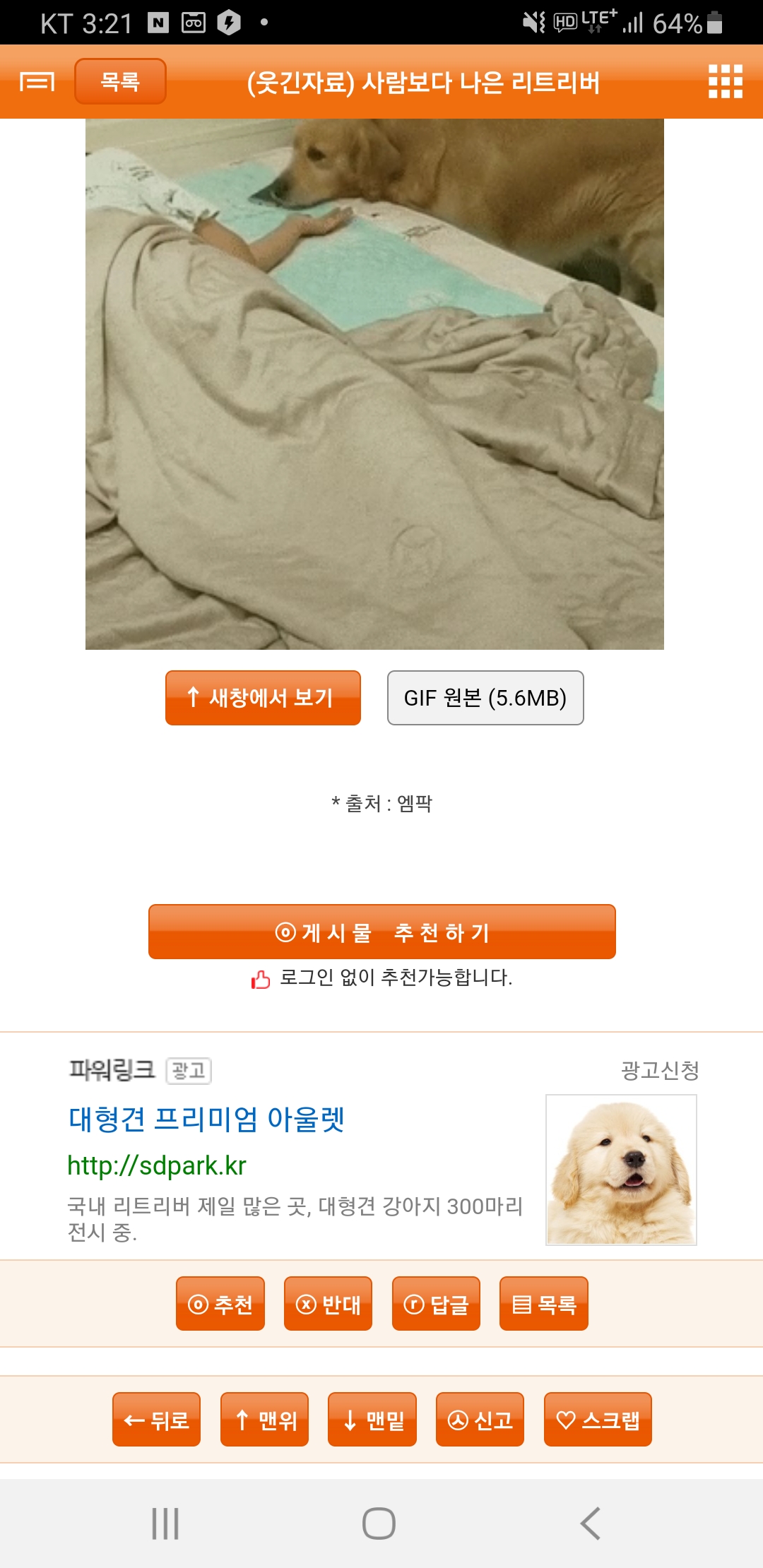This screenshot has height=1568, width=763.
Task: Open the 답글 reply button
Action: [x=436, y=1304]
